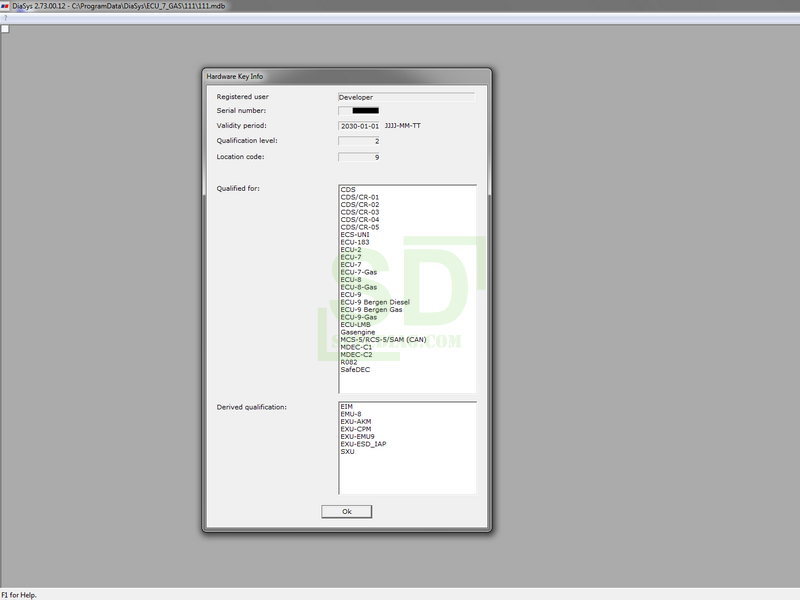
Task: Click the Validity period date field
Action: tap(359, 127)
